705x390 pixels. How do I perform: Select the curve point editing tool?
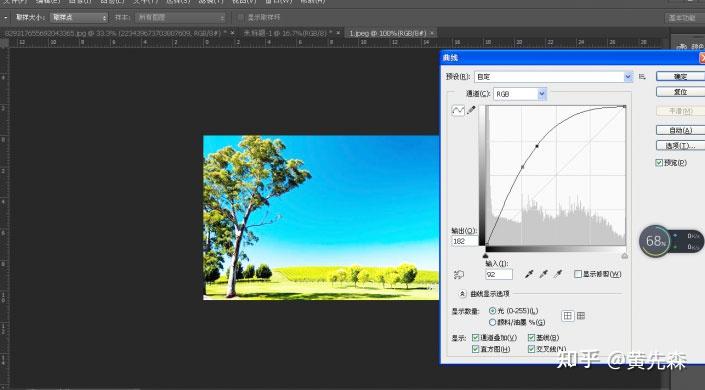coord(458,110)
